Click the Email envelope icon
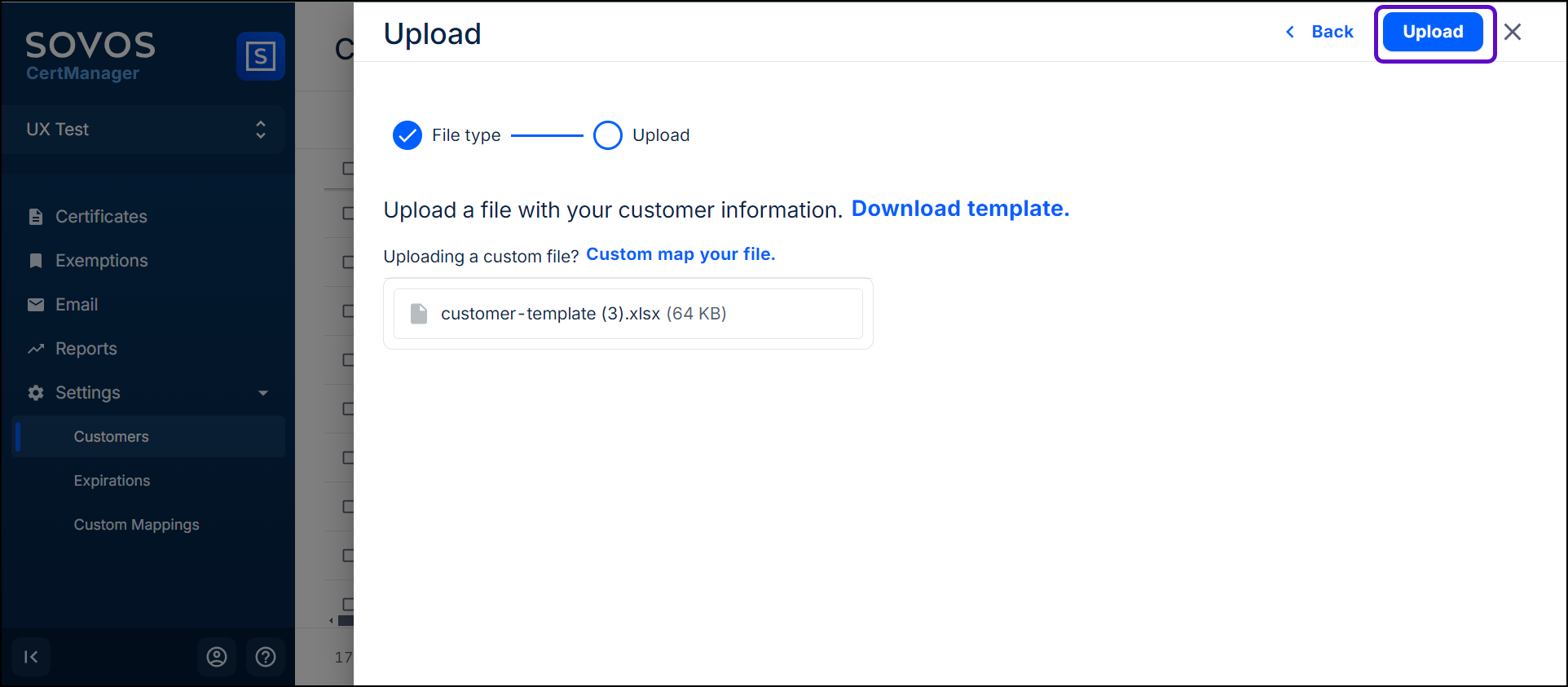Image resolution: width=1568 pixels, height=687 pixels. coord(36,305)
